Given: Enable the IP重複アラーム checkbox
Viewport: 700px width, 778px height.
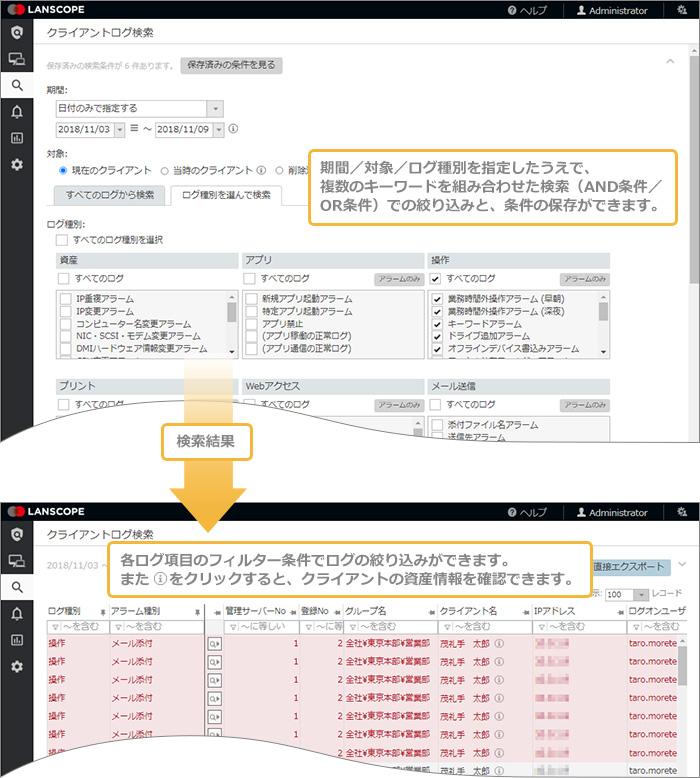Looking at the screenshot, I should (x=66, y=299).
